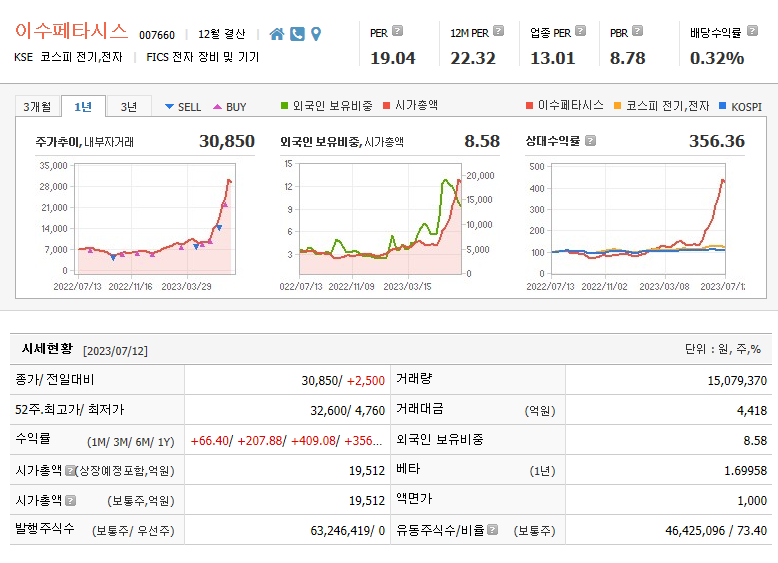Open the company homepage house icon
778x563 pixels.
click(277, 34)
